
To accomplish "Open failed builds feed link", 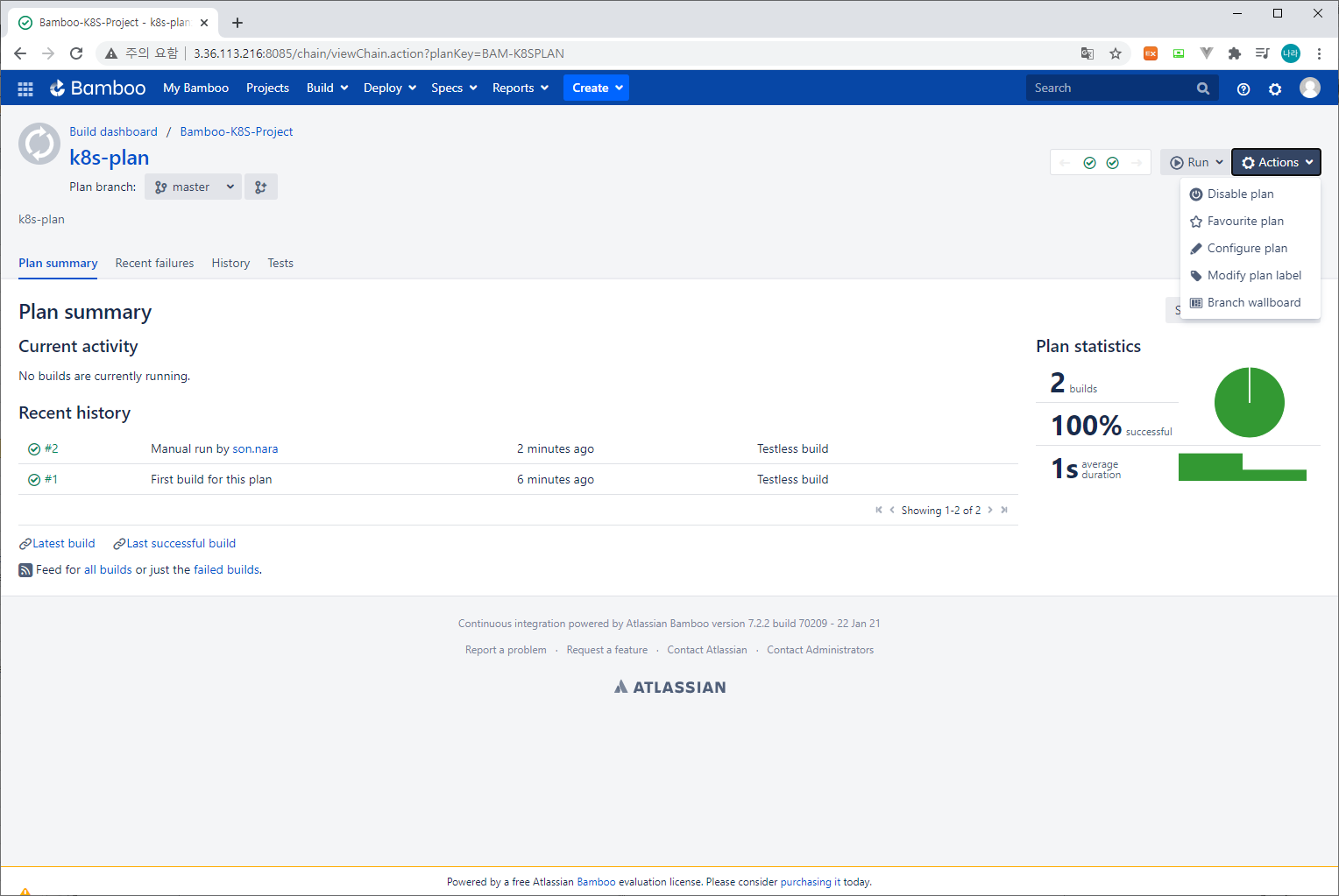I will pyautogui.click(x=227, y=569).
